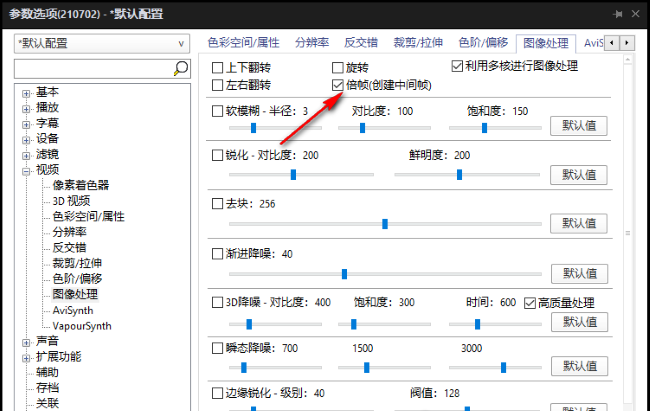Image resolution: width=650 pixels, height=411 pixels.
Task: Click 默认值 button for 软模糊
Action: [579, 126]
